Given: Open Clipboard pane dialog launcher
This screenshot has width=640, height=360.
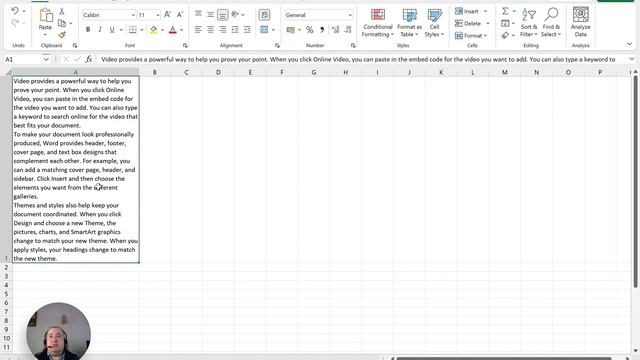Looking at the screenshot, I should [75, 45].
